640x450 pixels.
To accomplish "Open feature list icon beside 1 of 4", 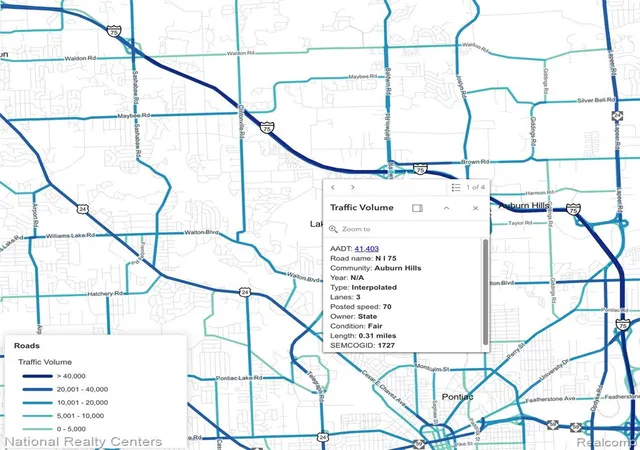I will [456, 187].
